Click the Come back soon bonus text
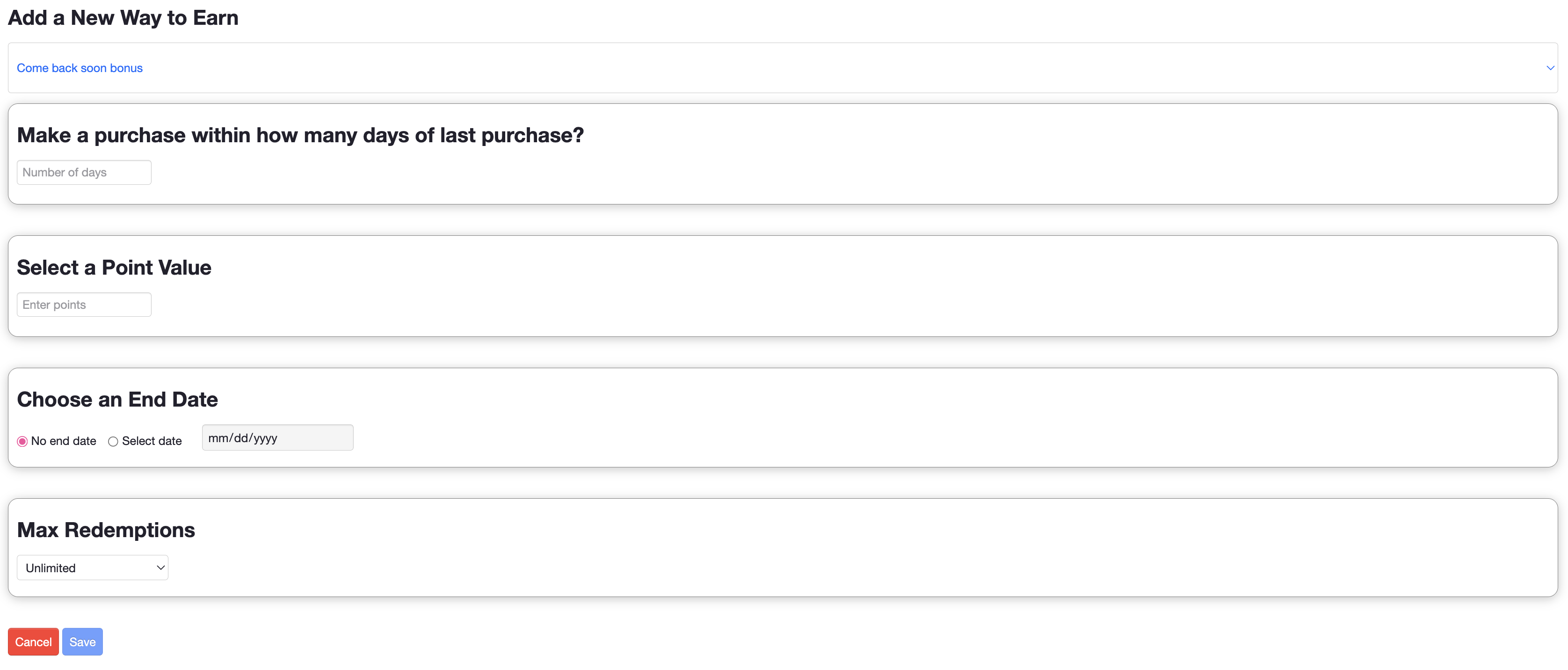Viewport: 1568px width, 670px height. coord(80,68)
